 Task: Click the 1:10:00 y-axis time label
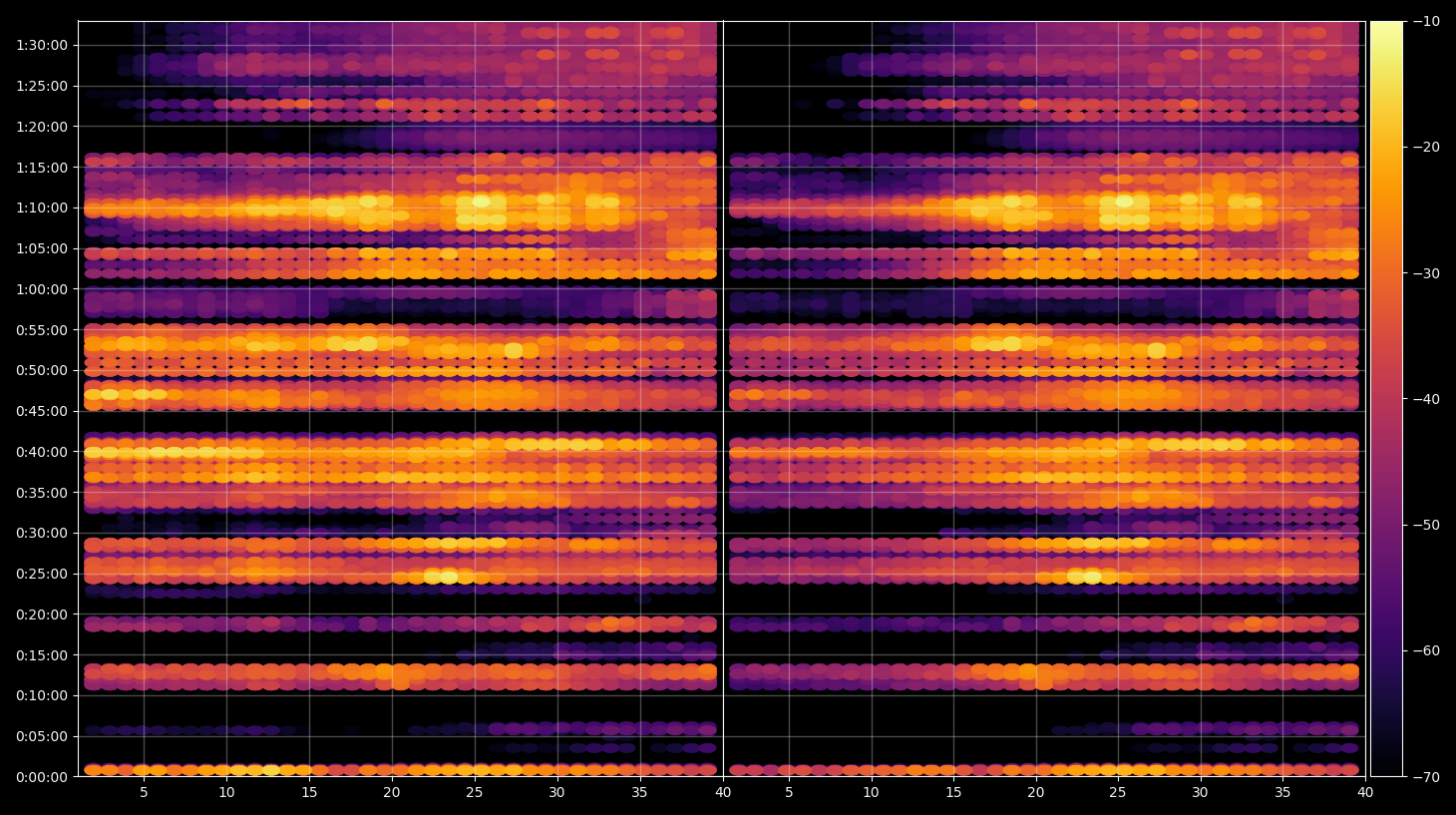[42, 207]
